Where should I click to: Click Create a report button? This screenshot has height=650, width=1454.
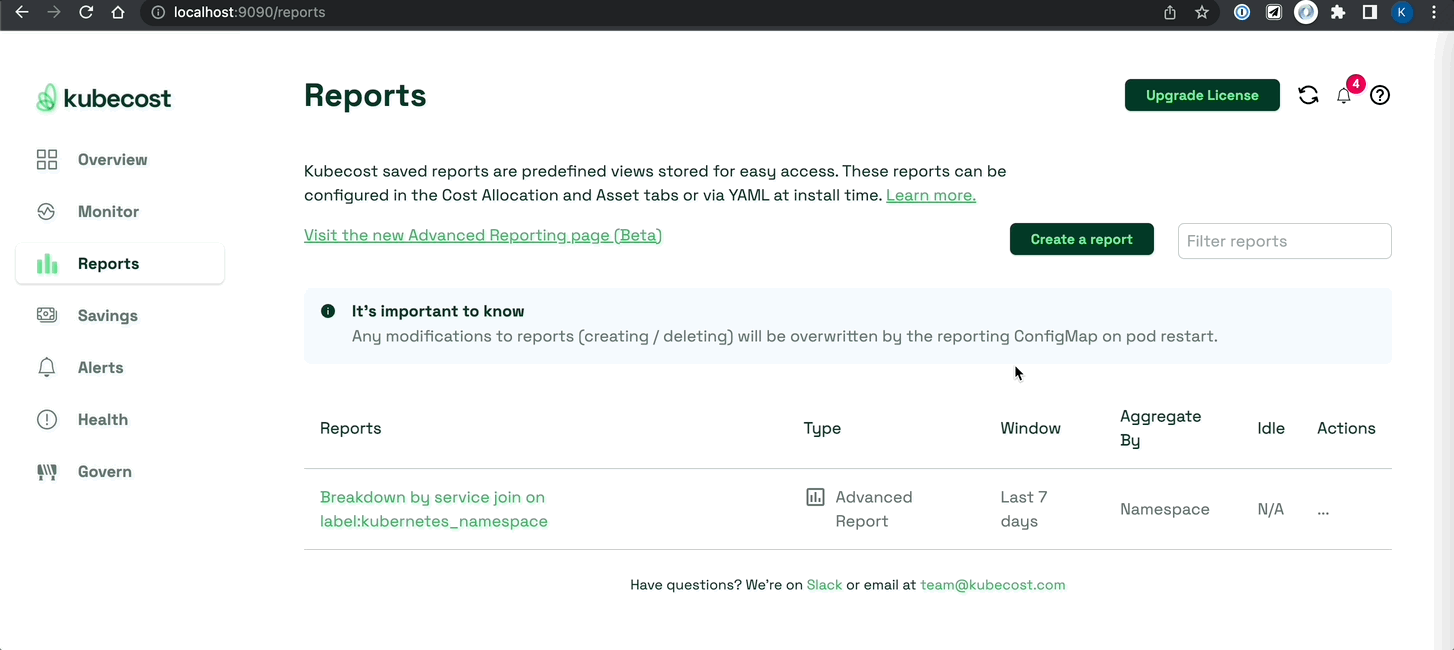click(x=1082, y=239)
